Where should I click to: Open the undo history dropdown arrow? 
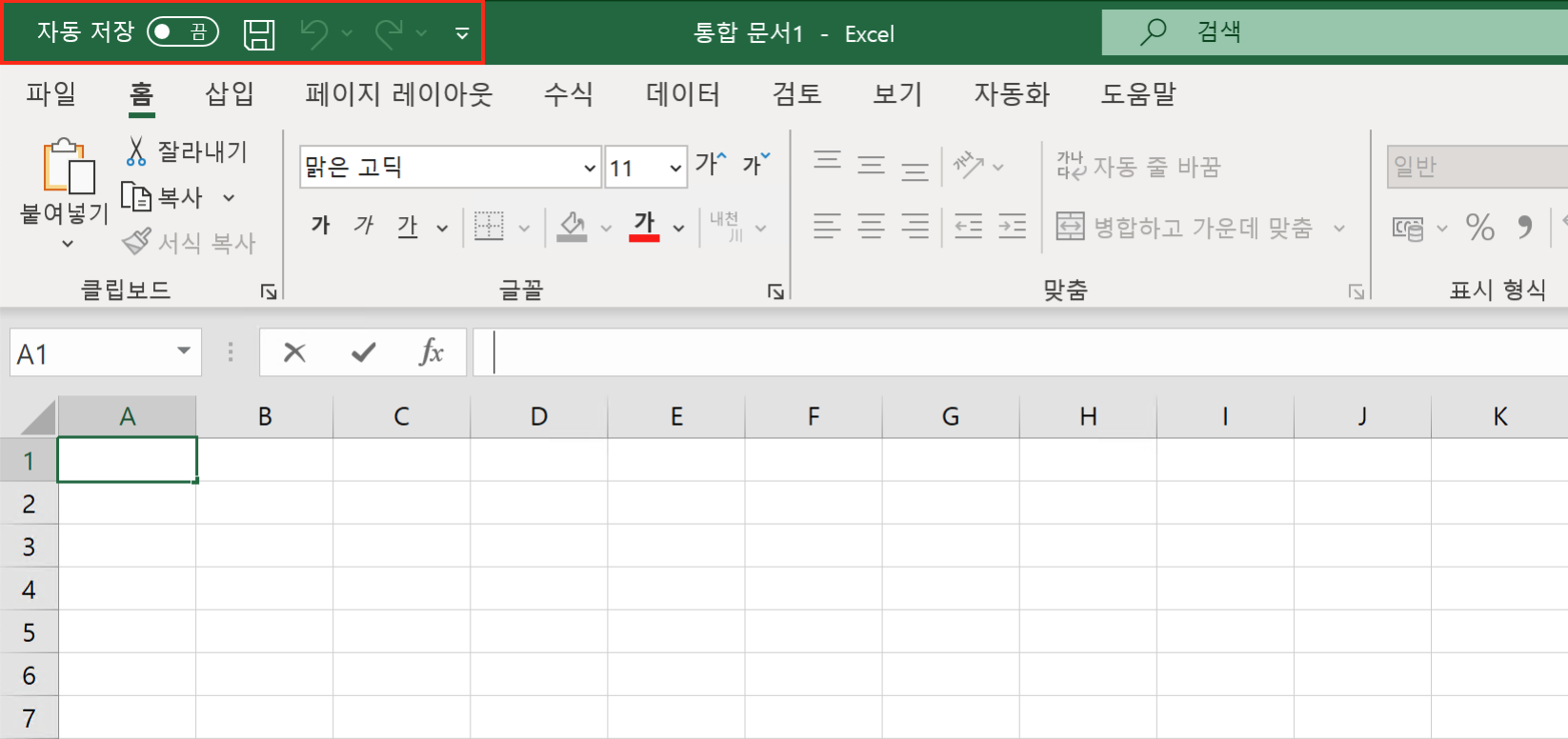tap(347, 34)
